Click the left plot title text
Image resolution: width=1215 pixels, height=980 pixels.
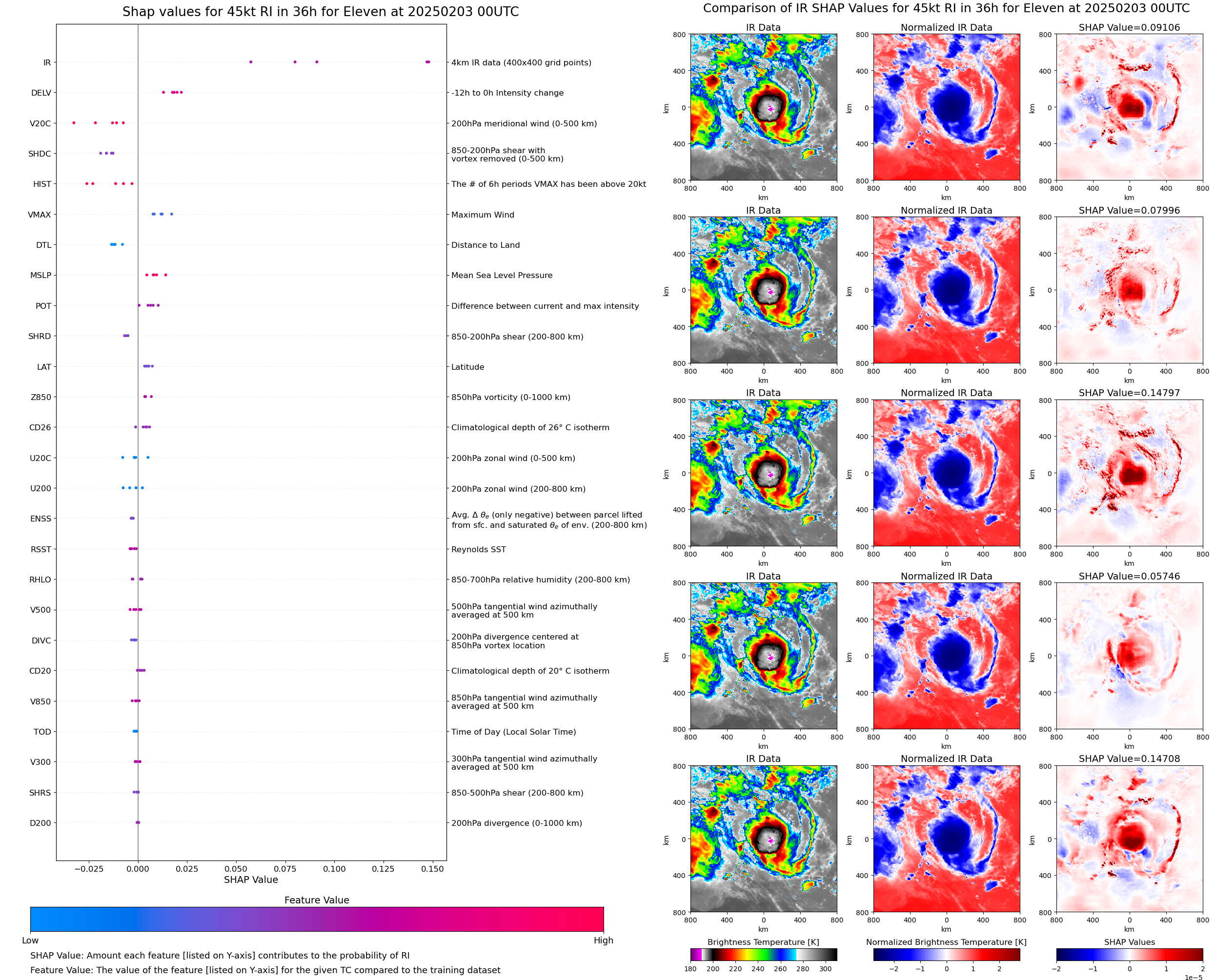(320, 12)
